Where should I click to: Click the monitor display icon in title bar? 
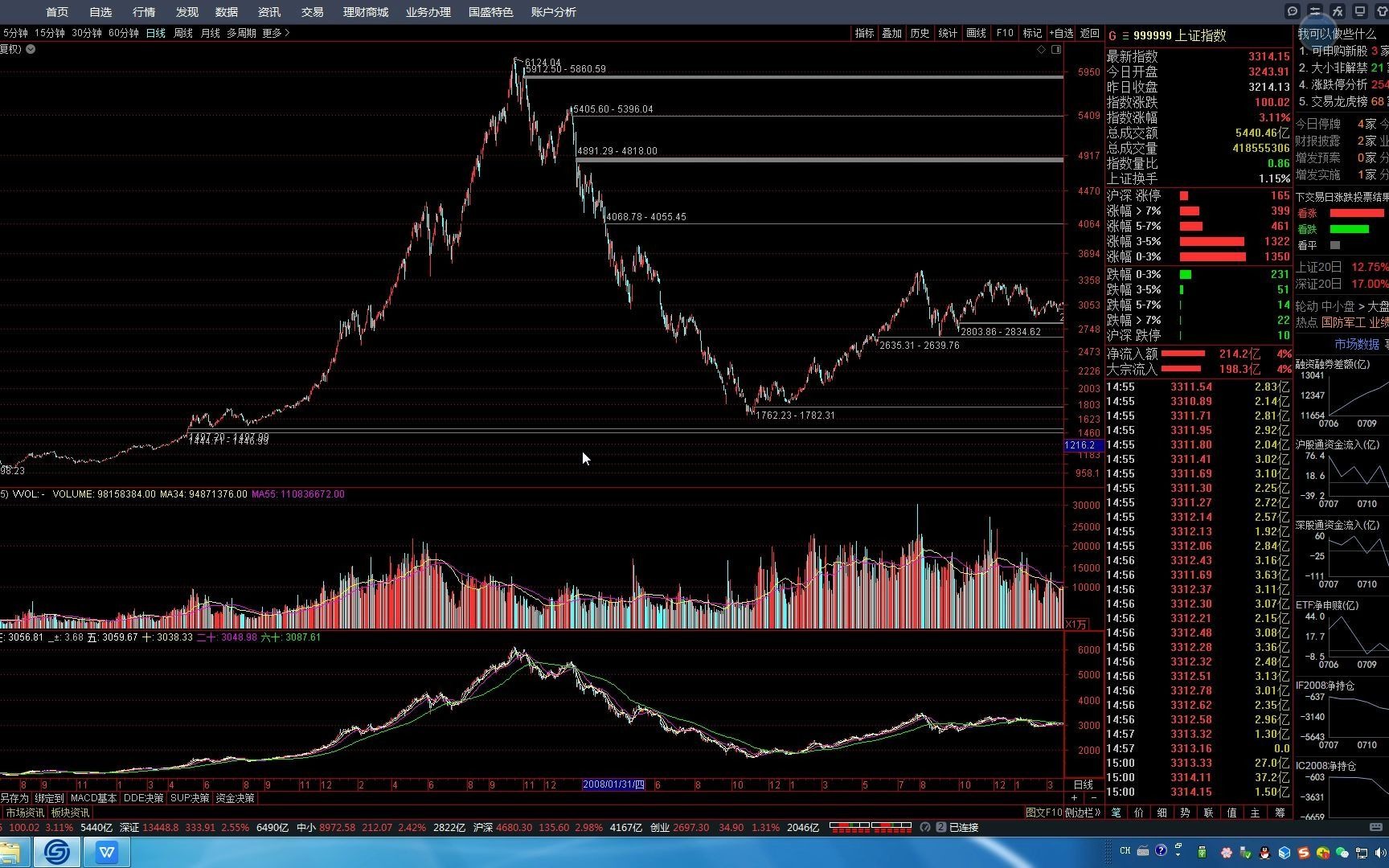pyautogui.click(x=1360, y=11)
